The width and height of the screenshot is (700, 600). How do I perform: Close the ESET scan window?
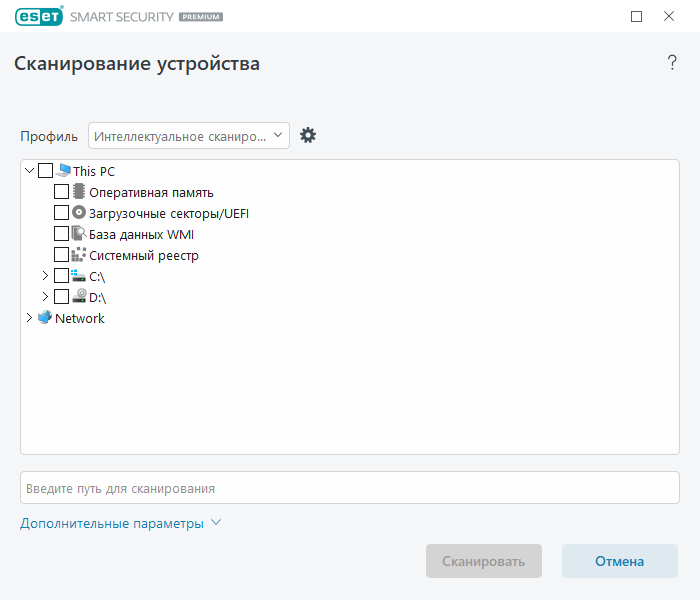click(669, 16)
